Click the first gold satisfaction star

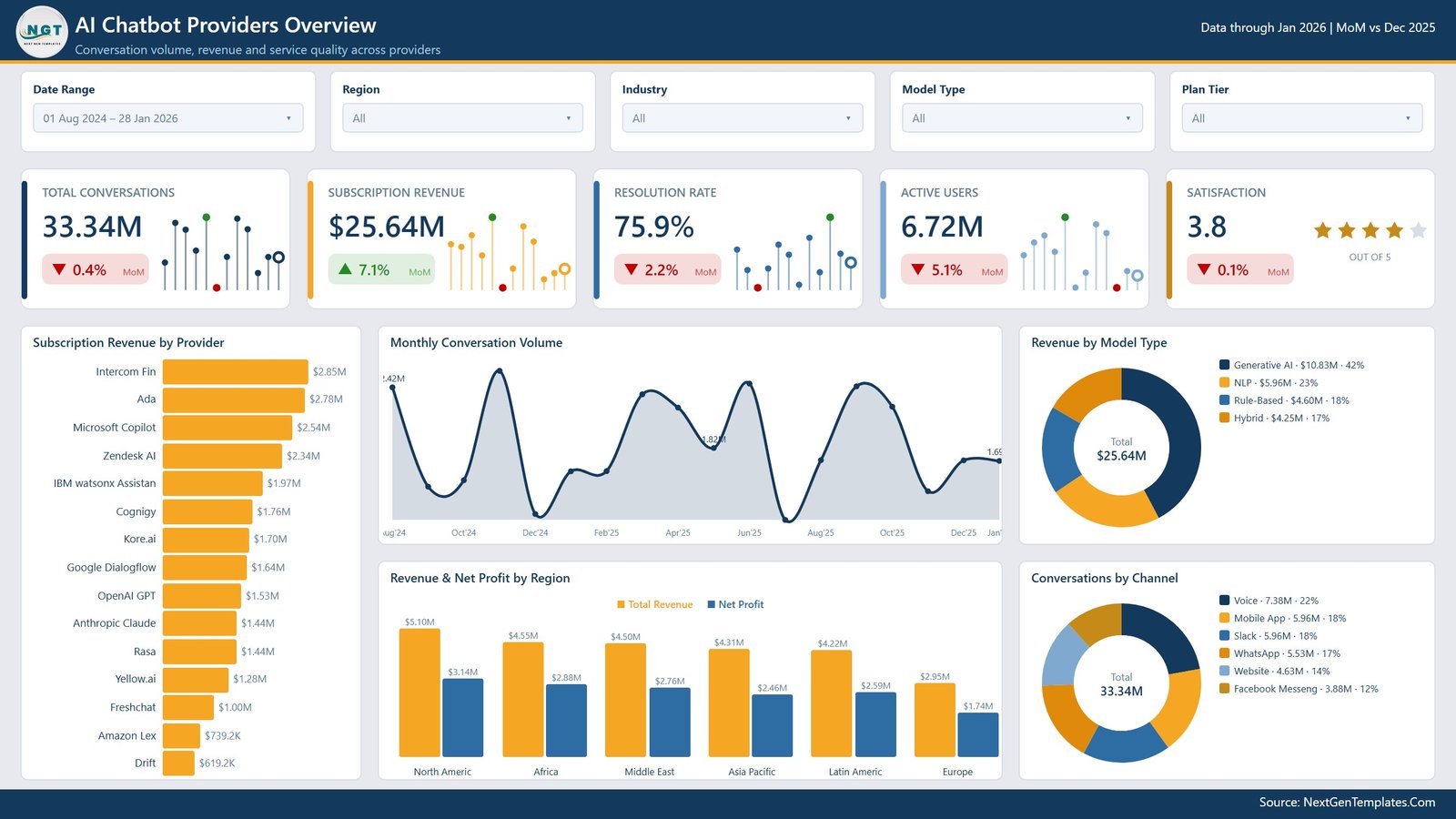coord(1323,230)
